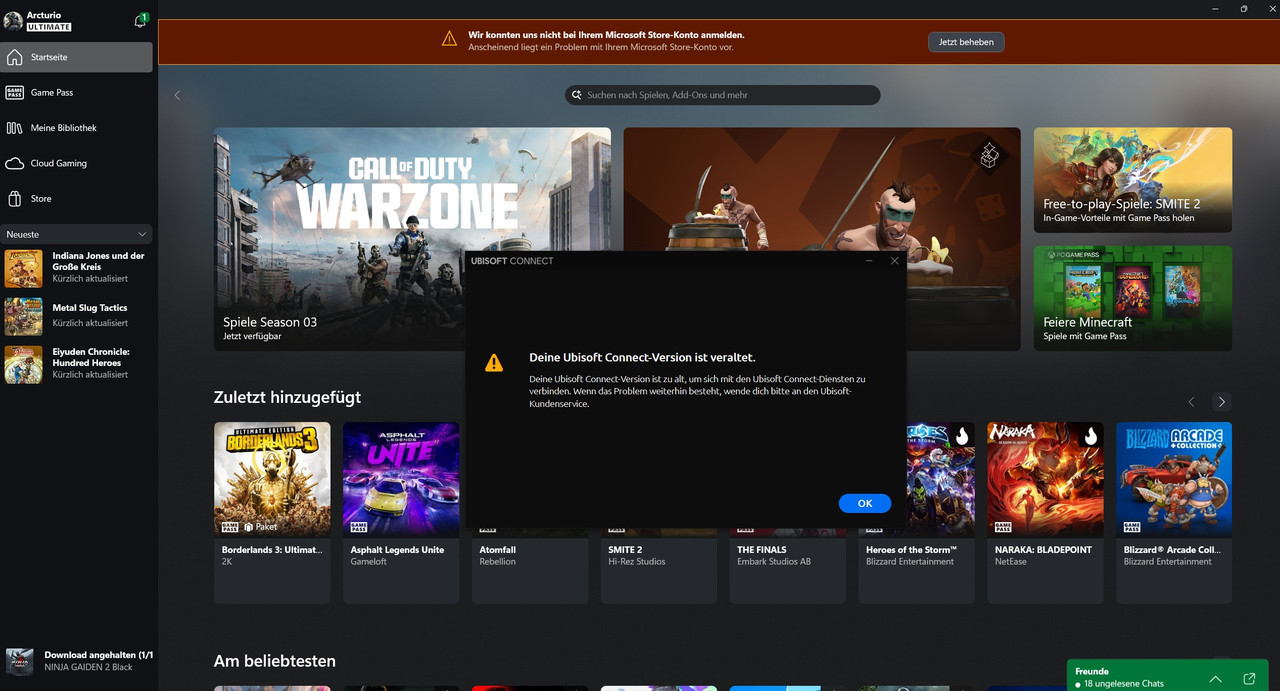The width and height of the screenshot is (1280, 691).
Task: Click the NetEase publisher label
Action: click(1013, 562)
